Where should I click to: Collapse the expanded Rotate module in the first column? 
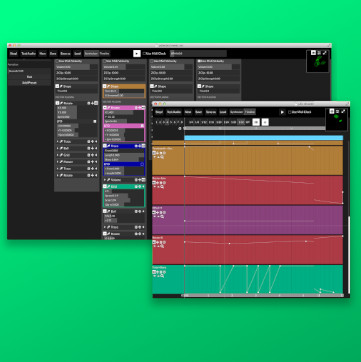point(57,103)
